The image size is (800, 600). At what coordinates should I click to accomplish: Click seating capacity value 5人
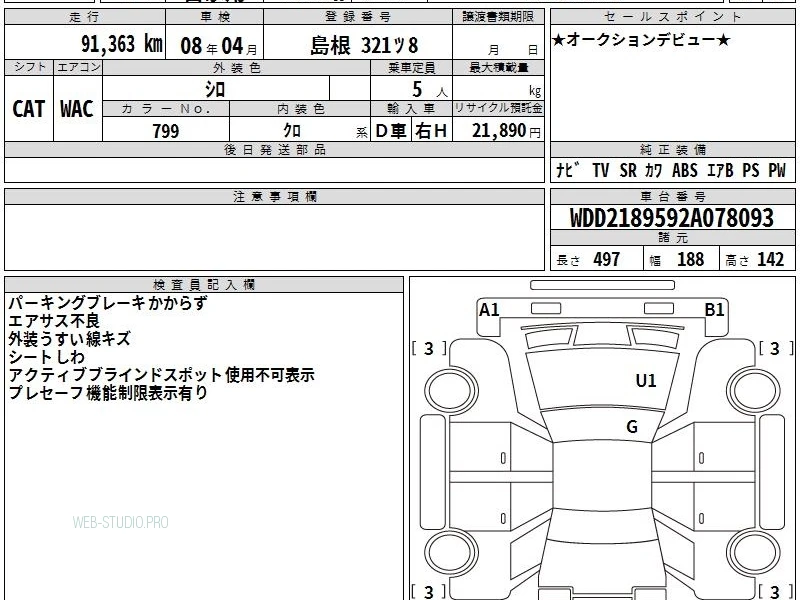pos(429,90)
